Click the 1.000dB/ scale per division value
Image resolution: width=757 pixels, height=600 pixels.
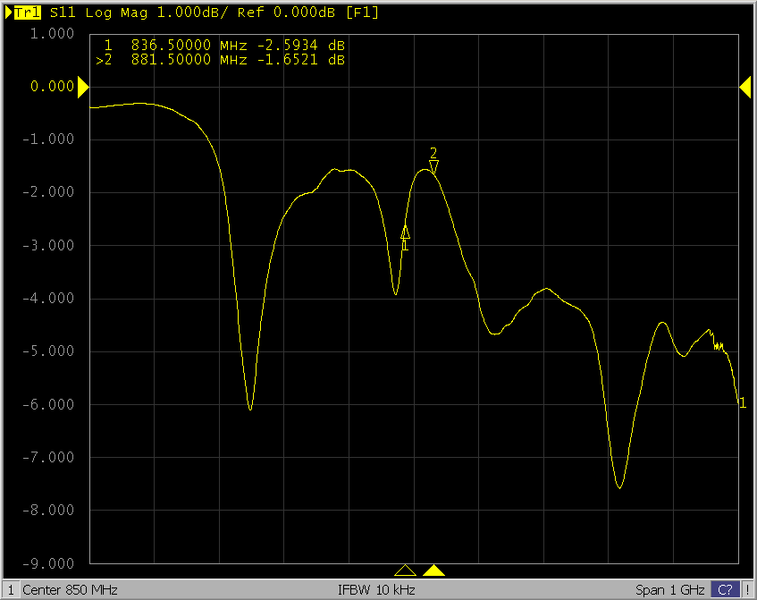coord(177,13)
